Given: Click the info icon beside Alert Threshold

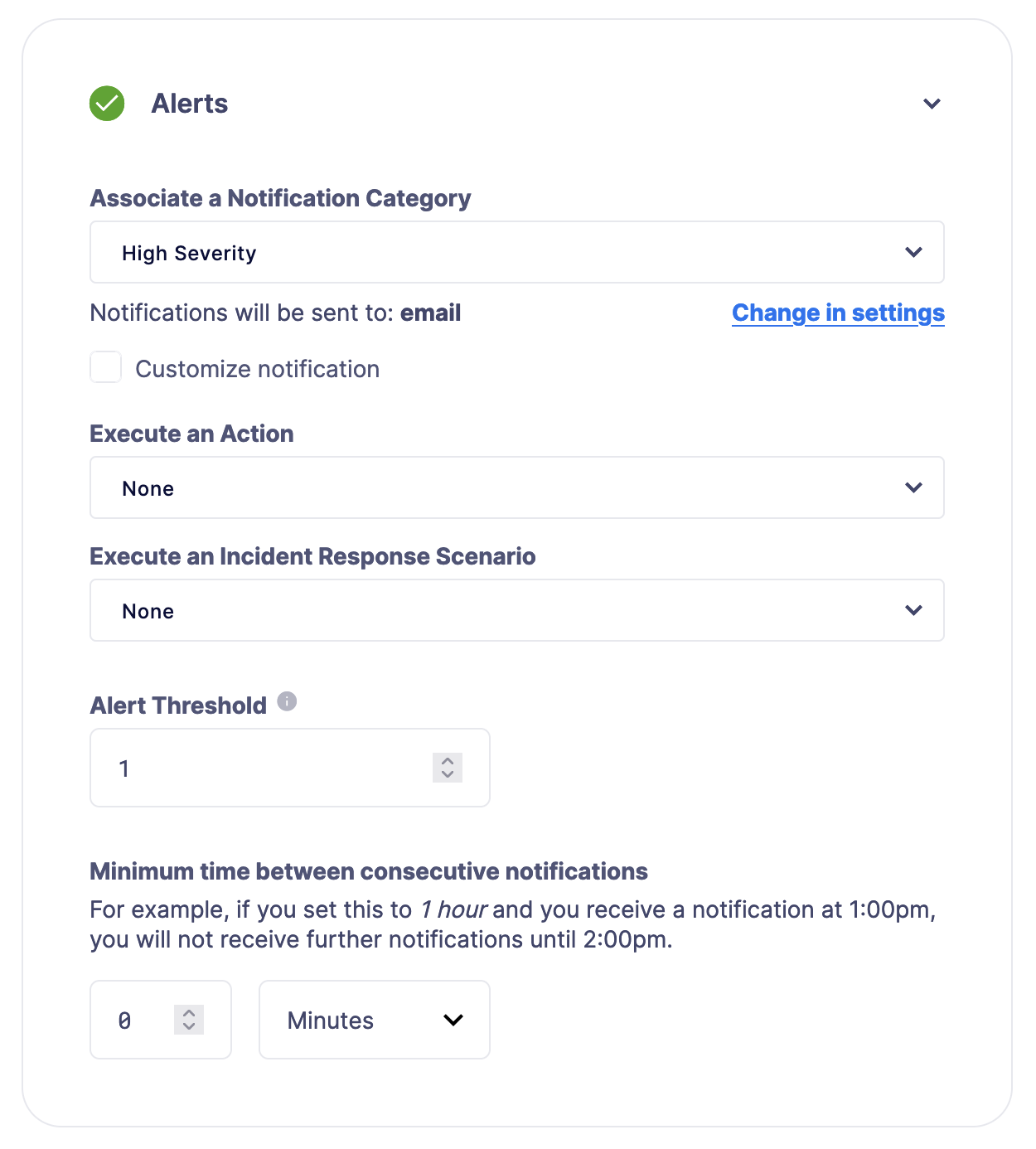Looking at the screenshot, I should click(286, 701).
